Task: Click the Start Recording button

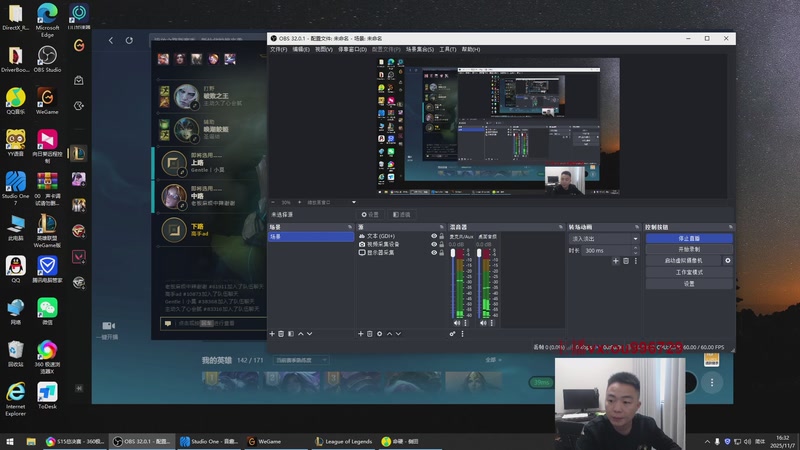Action: [689, 249]
